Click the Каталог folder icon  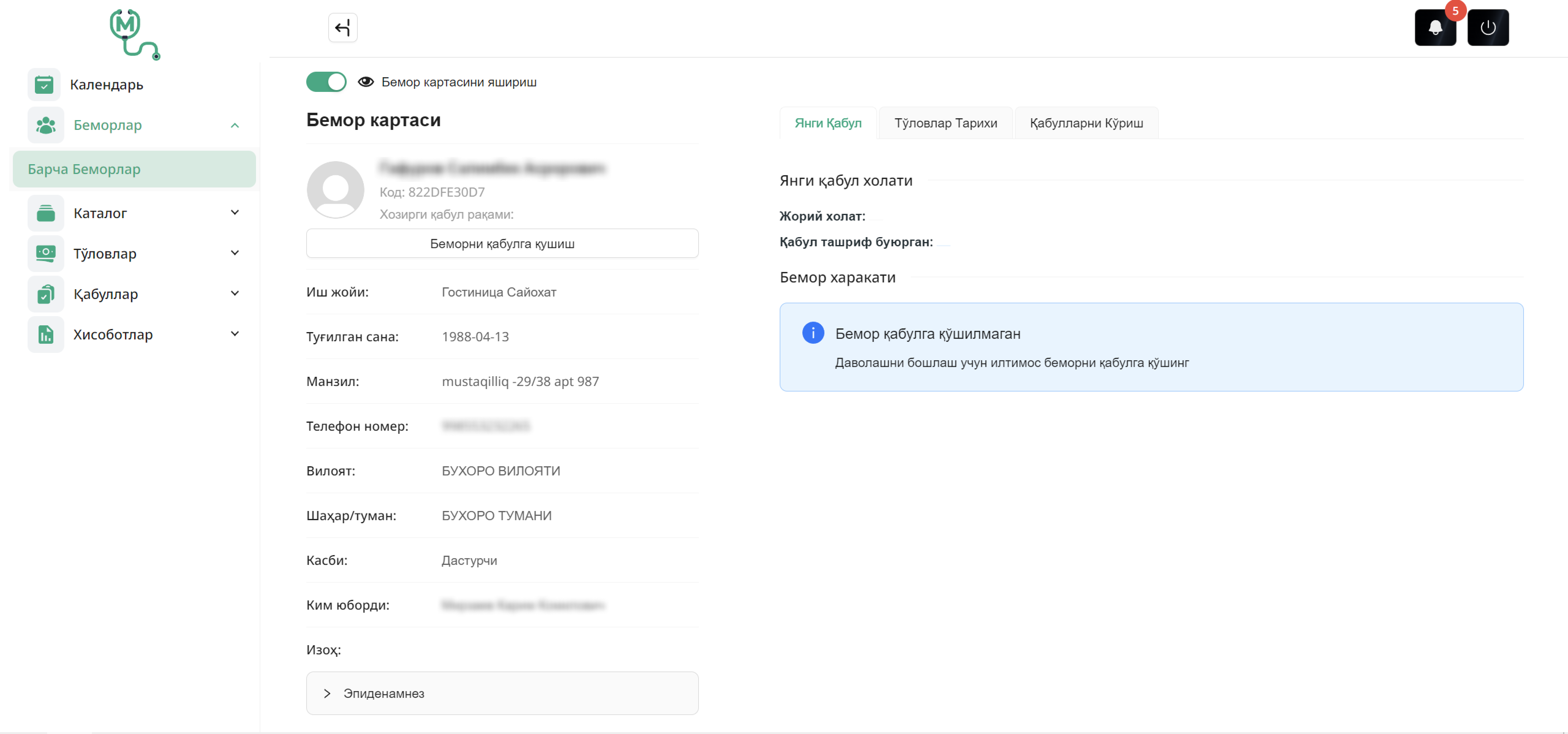click(46, 213)
